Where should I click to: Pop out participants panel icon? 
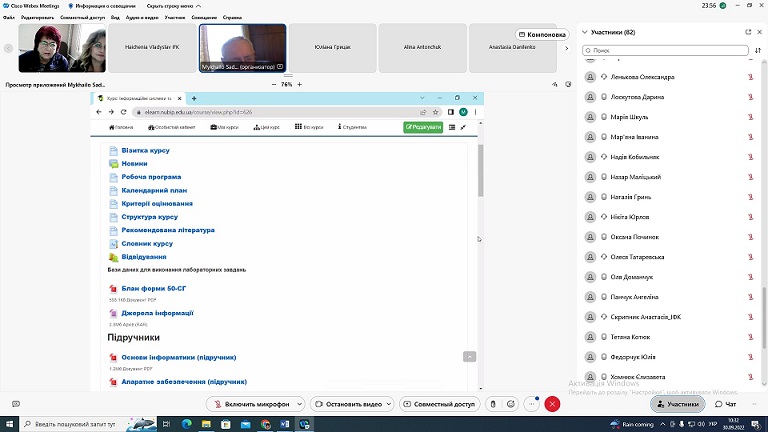748,32
